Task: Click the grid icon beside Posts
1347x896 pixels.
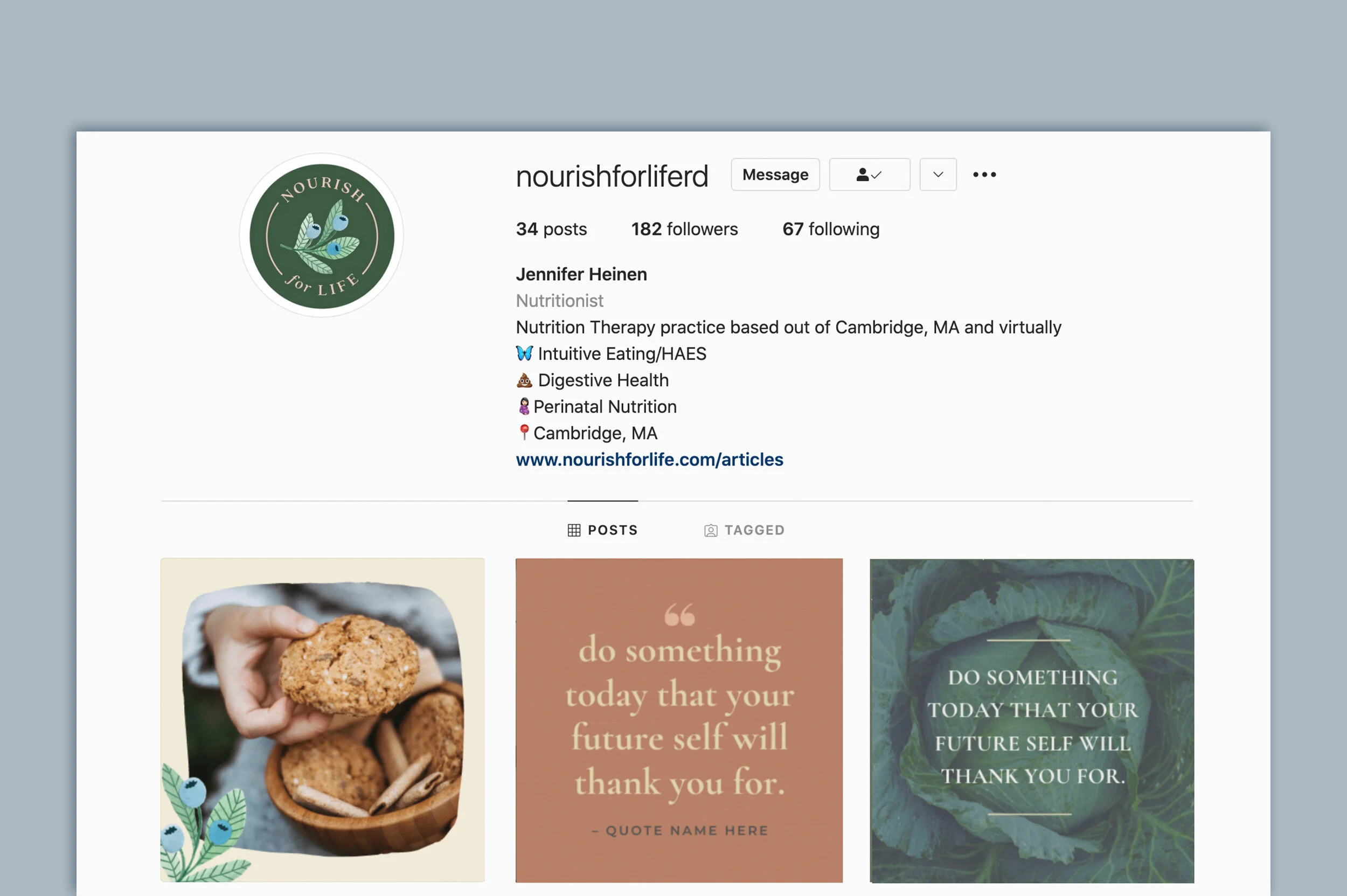Action: pyautogui.click(x=574, y=530)
